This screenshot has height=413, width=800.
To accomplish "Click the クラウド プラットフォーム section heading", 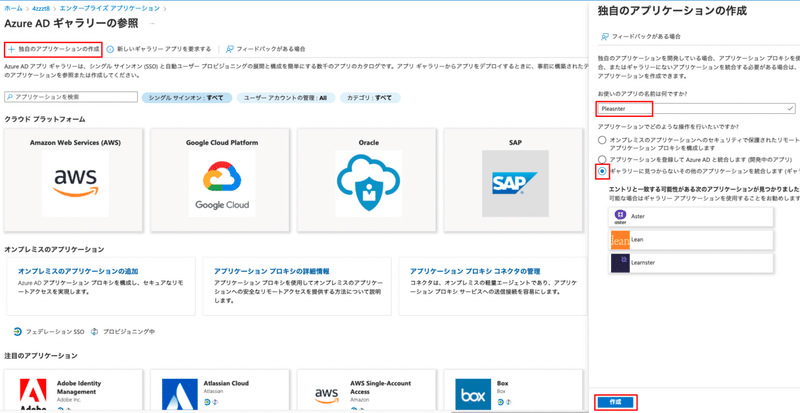I will [44, 119].
